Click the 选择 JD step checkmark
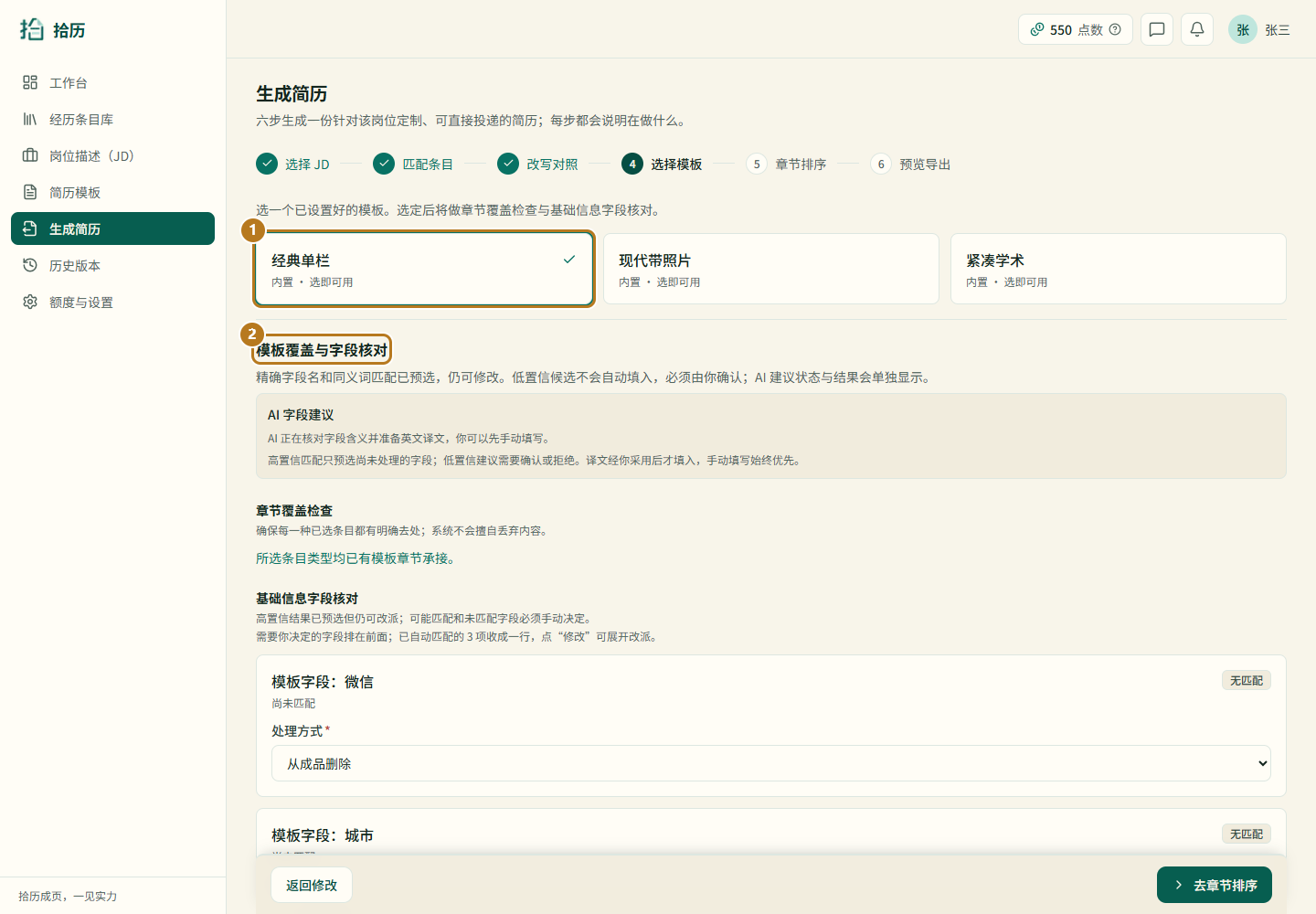 [x=267, y=164]
